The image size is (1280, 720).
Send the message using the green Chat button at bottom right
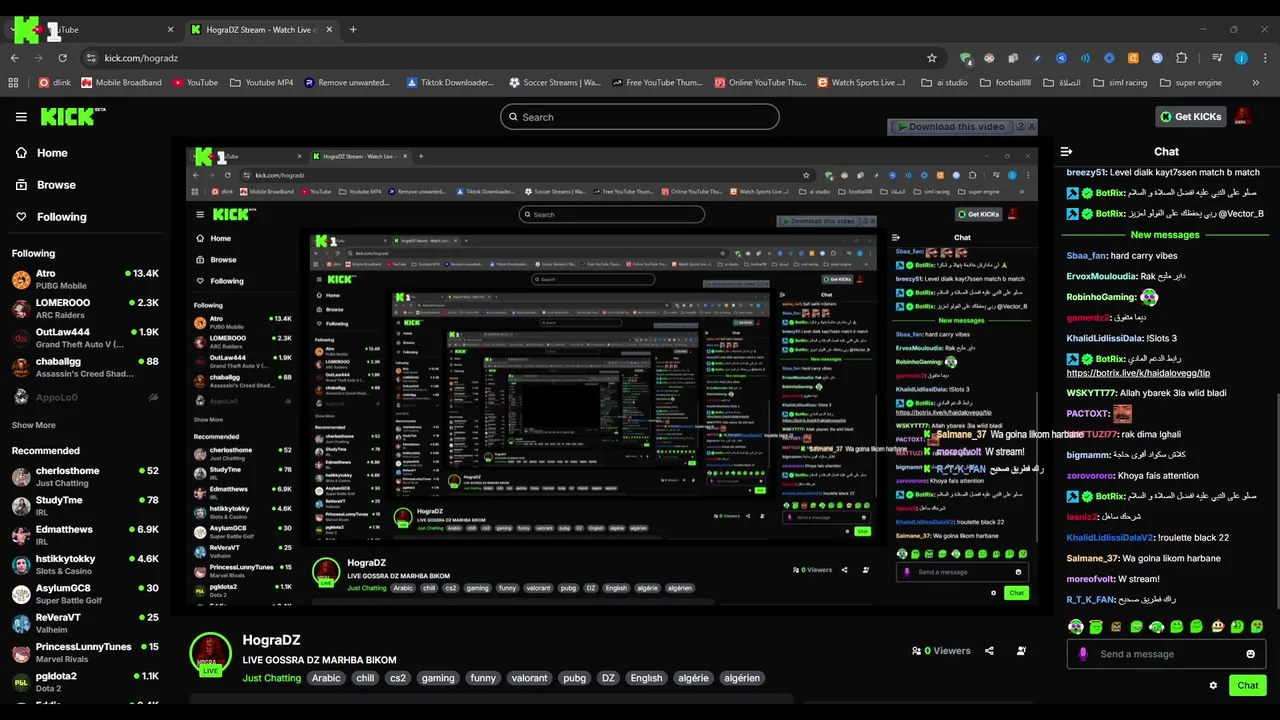coord(1248,685)
